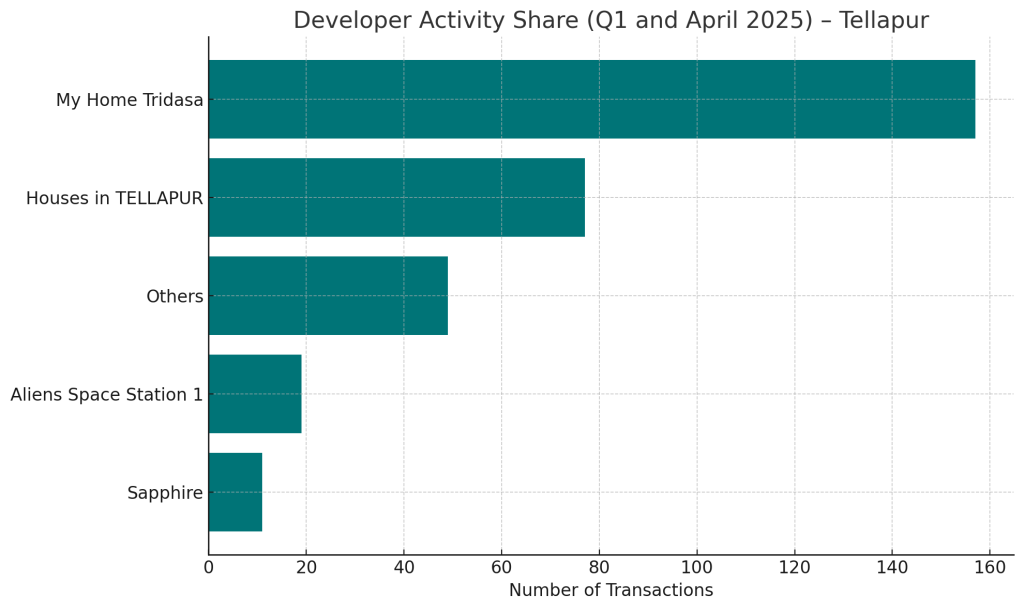Screen dimensions: 1024x610
Task: Click the 'Aliens Space Station 1' label
Action: [x=106, y=394]
